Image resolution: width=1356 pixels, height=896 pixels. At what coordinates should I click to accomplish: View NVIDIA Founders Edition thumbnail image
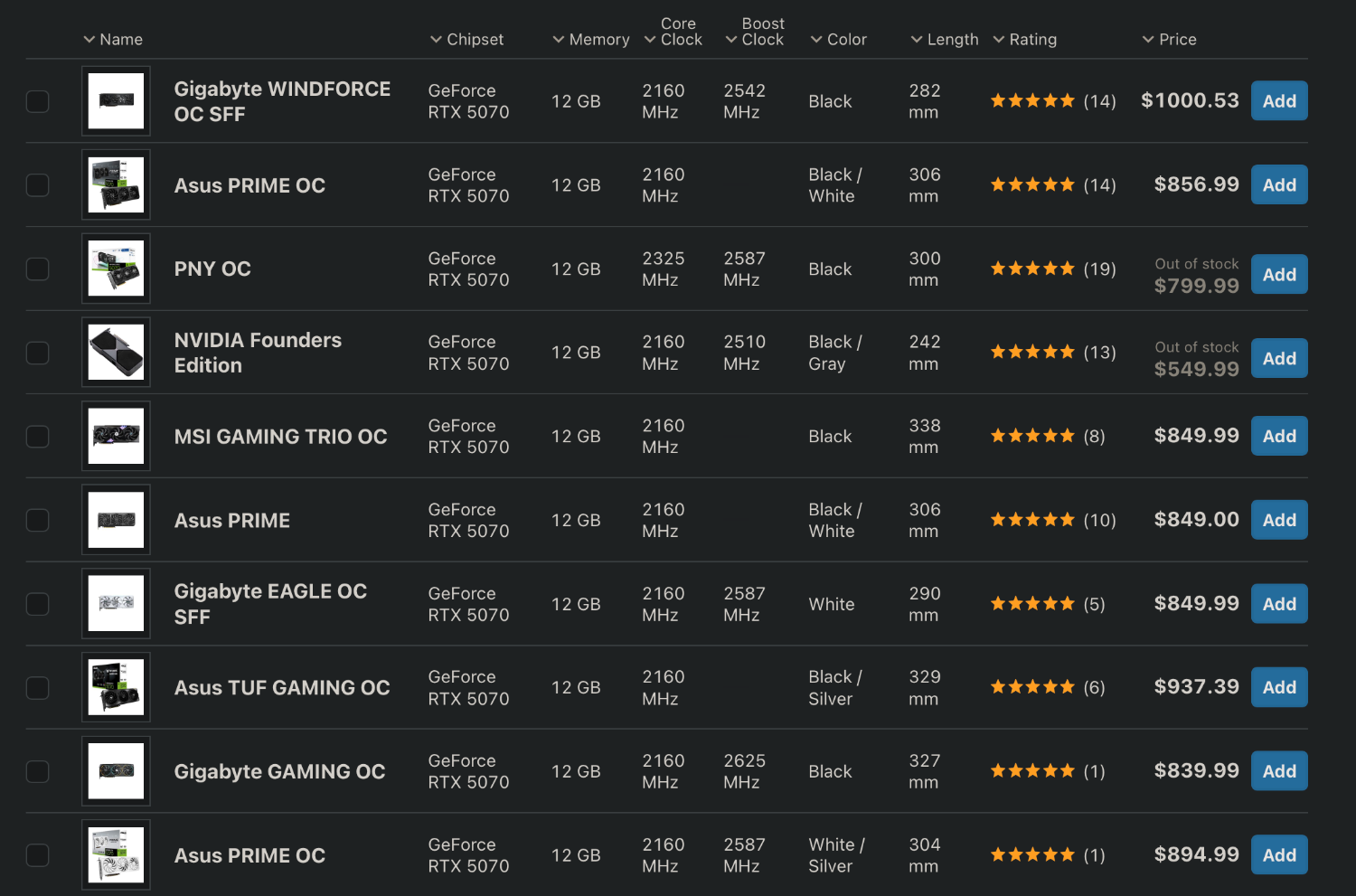coord(116,353)
